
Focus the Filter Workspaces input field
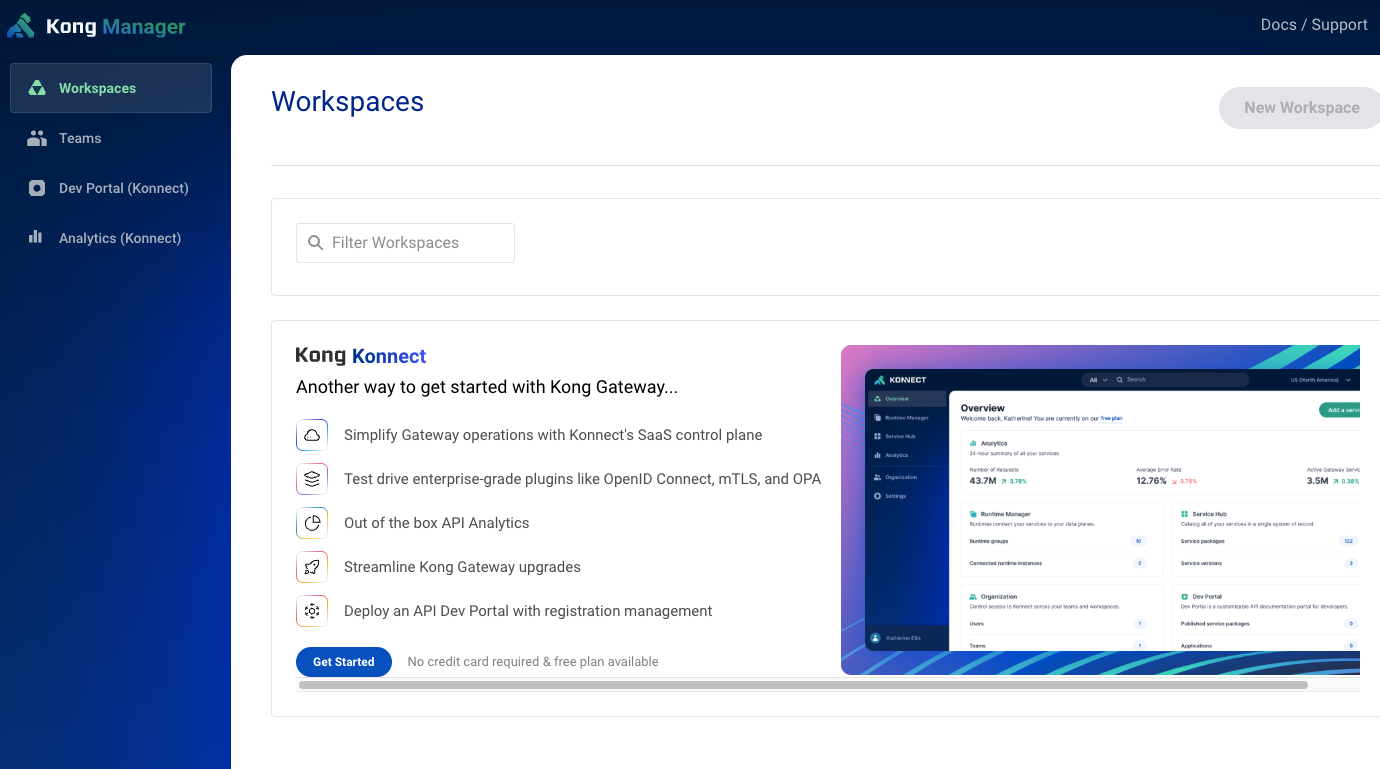[x=405, y=243]
